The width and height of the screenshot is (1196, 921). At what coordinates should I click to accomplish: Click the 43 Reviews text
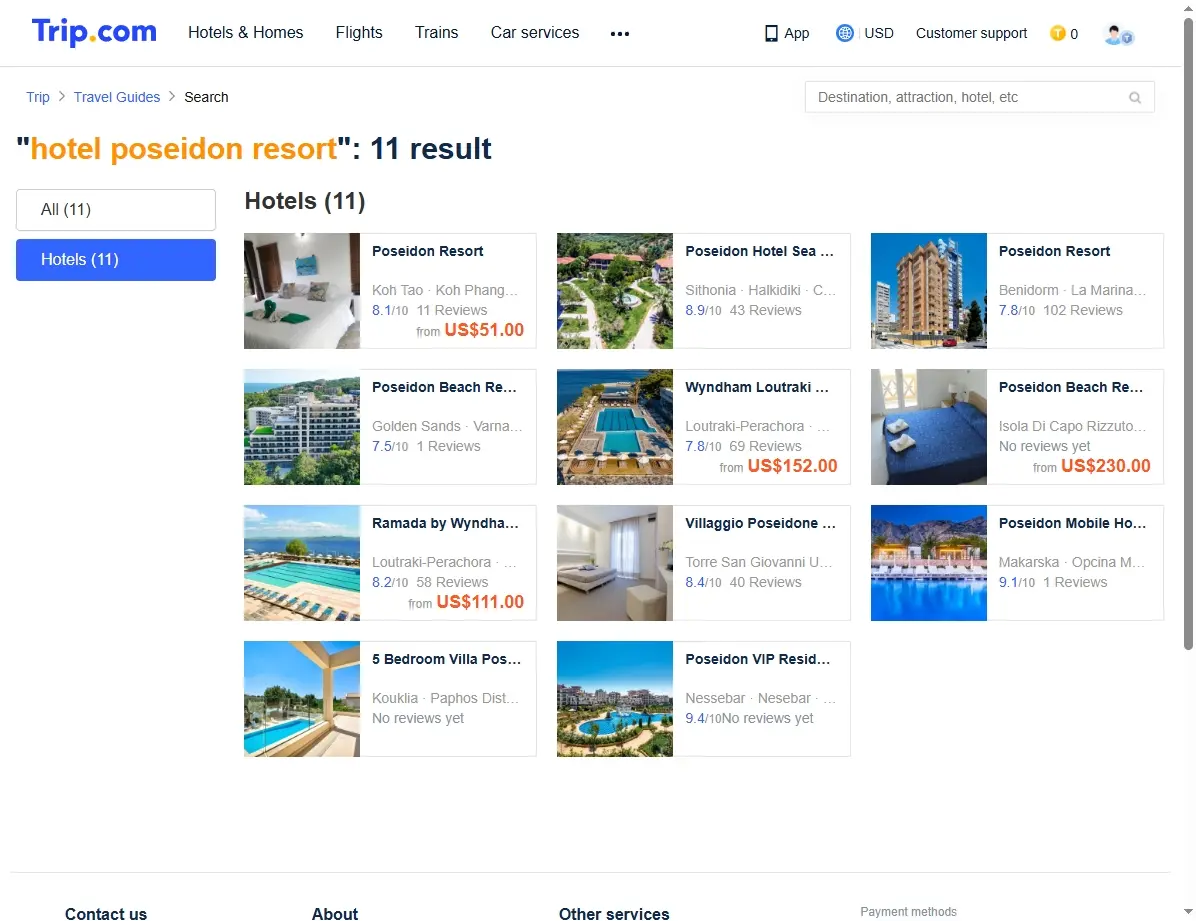765,310
